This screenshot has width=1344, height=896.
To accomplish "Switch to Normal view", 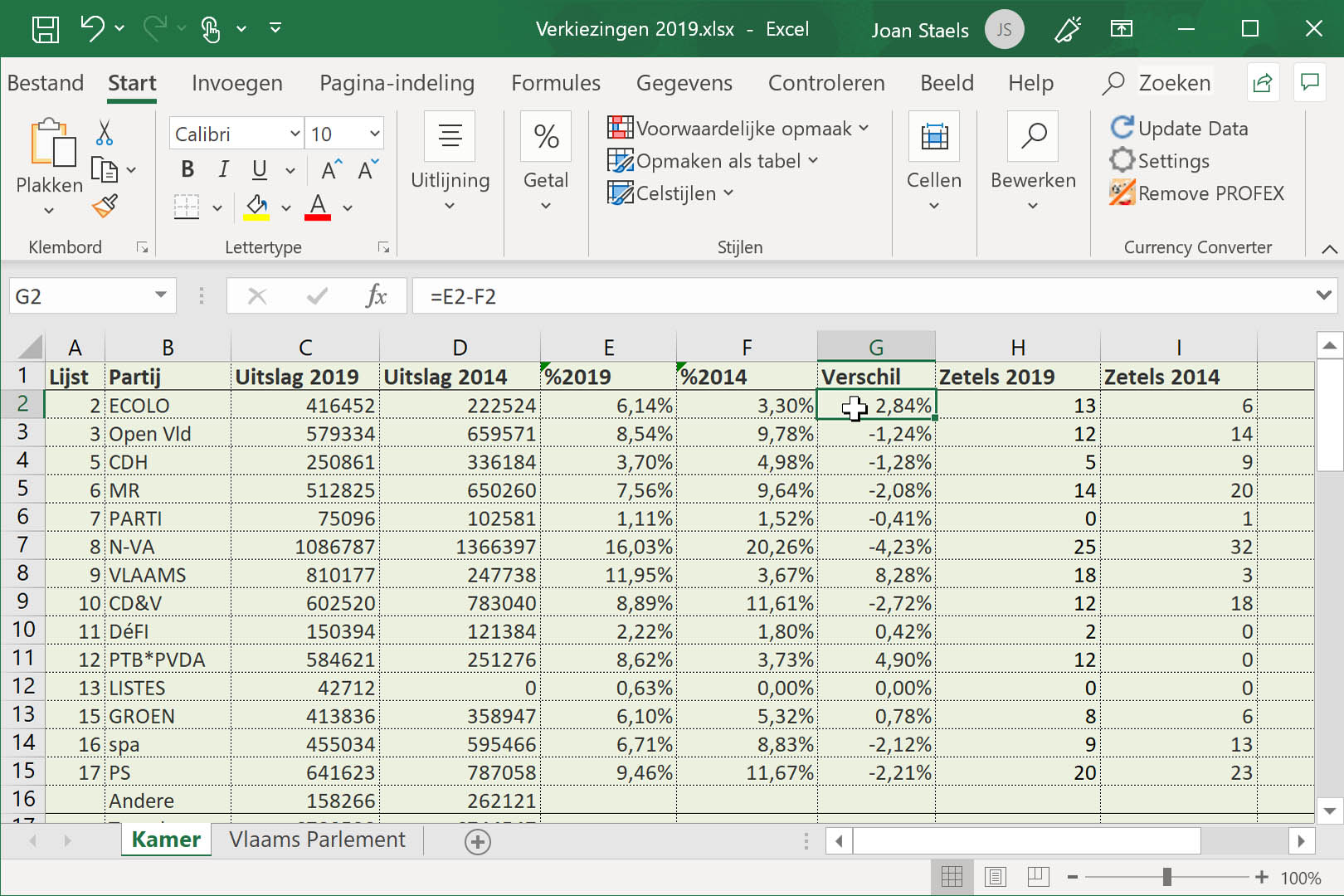I will [952, 877].
